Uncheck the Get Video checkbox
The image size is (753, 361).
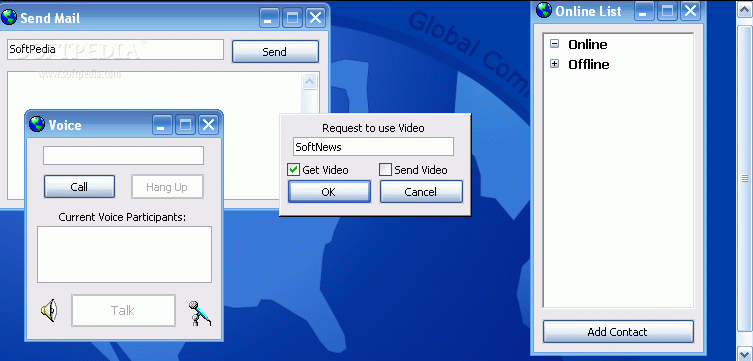point(293,170)
